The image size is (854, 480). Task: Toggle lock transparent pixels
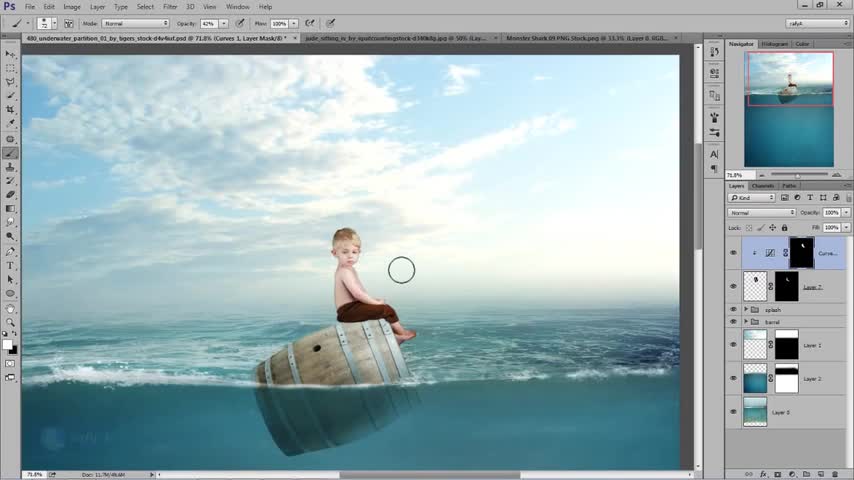pos(749,228)
